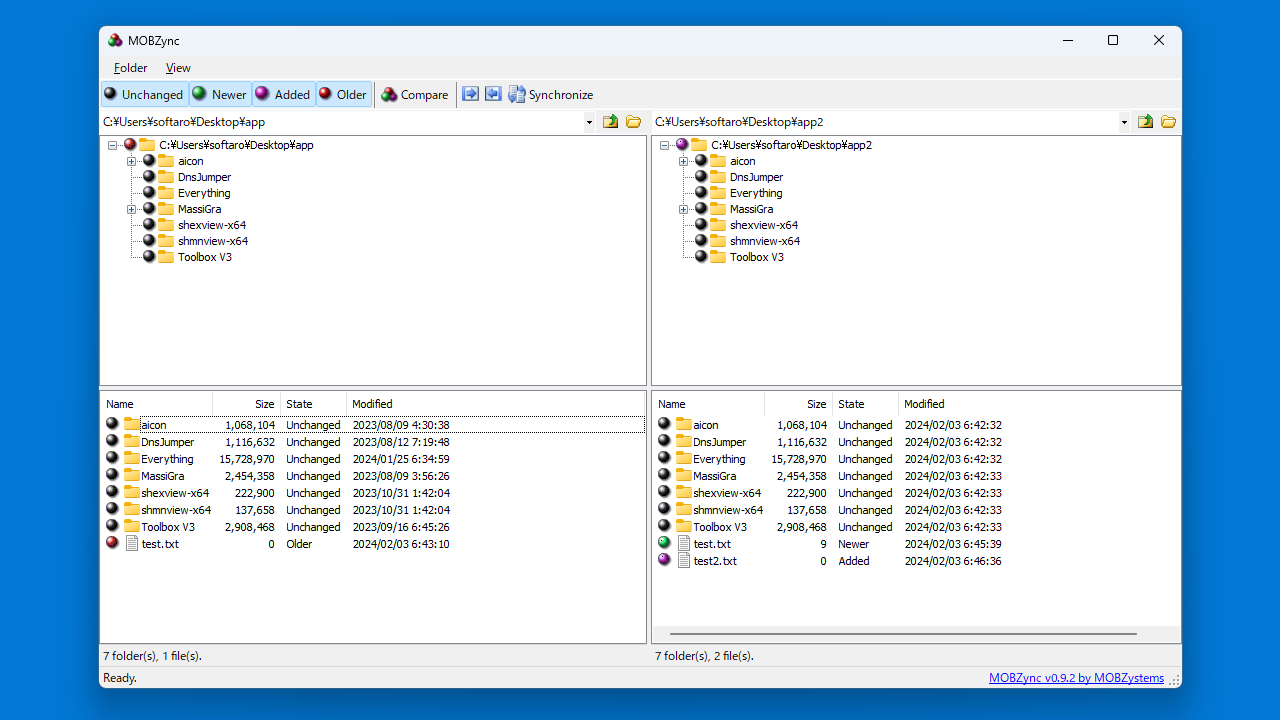
Task: Click the copy-to-left arrow icon
Action: 493,94
